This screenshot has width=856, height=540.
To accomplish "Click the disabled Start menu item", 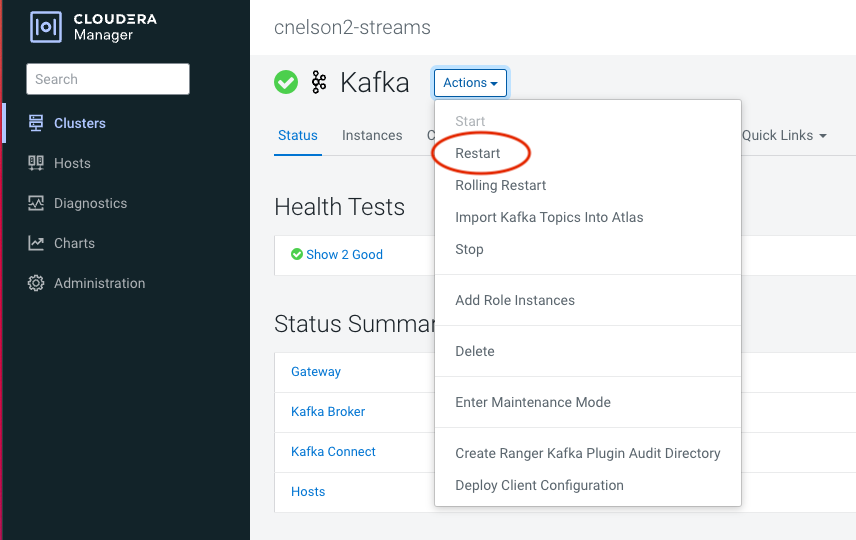I will [x=470, y=121].
